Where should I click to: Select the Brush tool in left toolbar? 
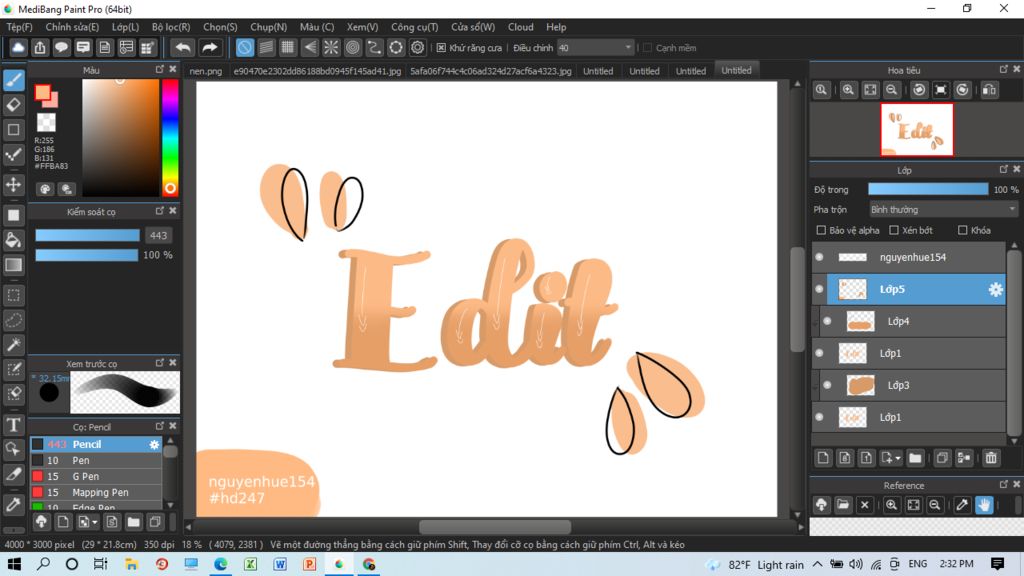click(x=14, y=80)
